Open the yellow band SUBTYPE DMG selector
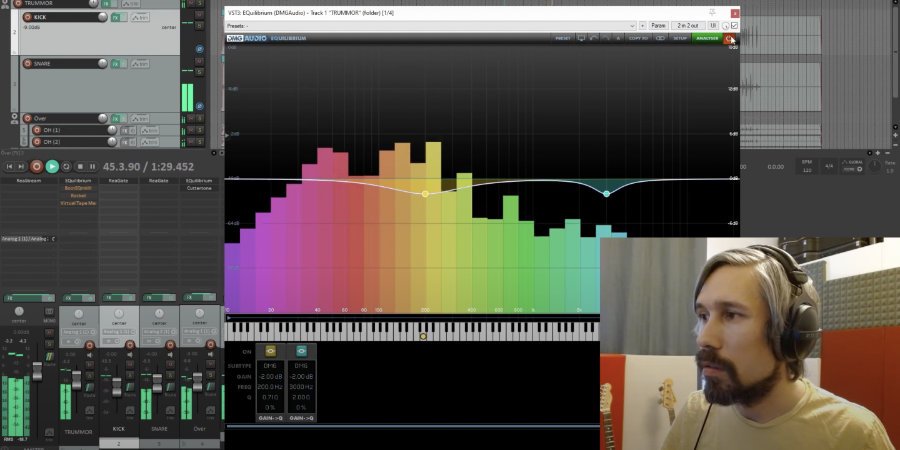The image size is (900, 450). click(271, 366)
